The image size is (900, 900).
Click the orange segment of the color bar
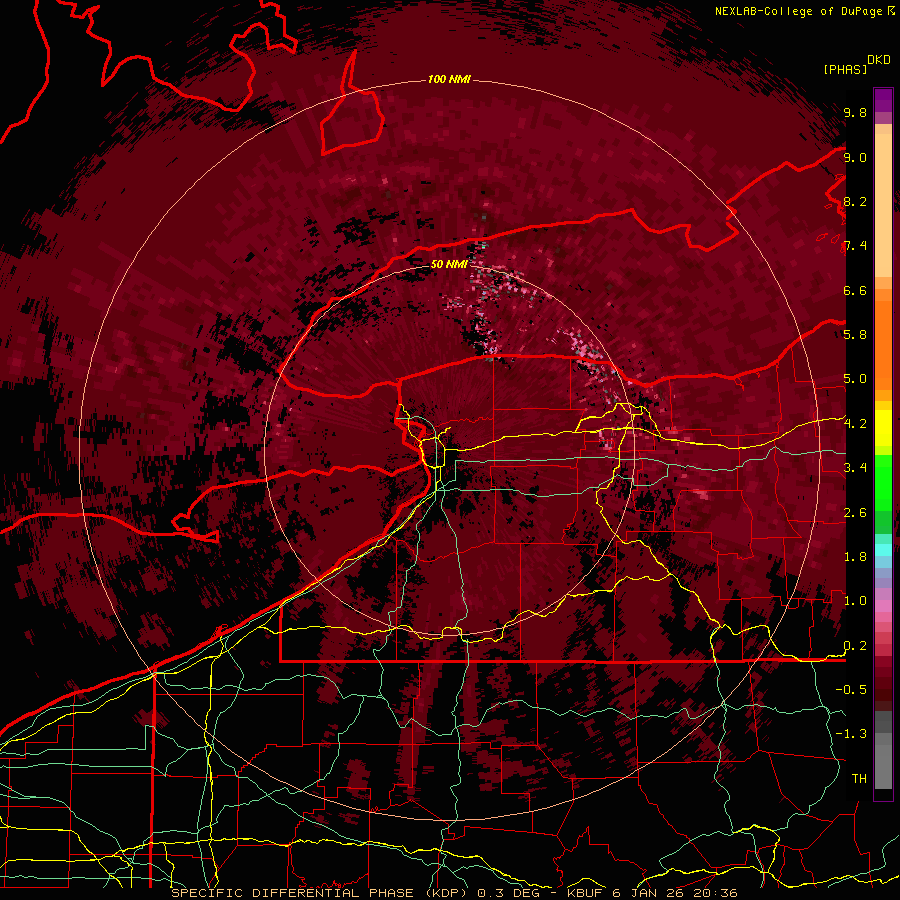click(x=883, y=344)
